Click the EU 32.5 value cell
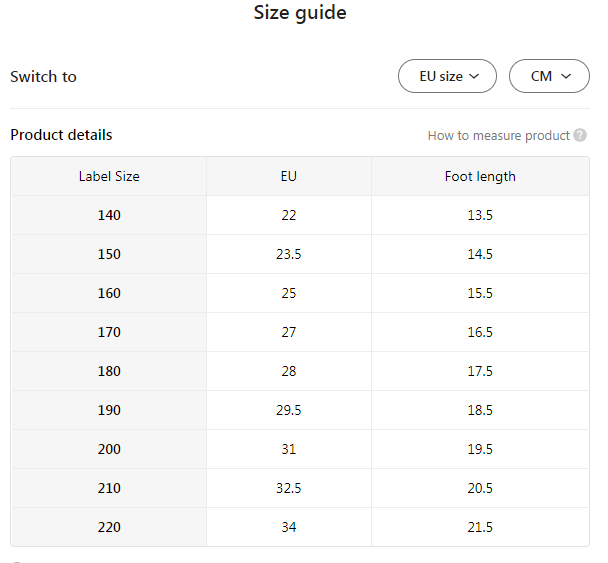 coord(288,488)
